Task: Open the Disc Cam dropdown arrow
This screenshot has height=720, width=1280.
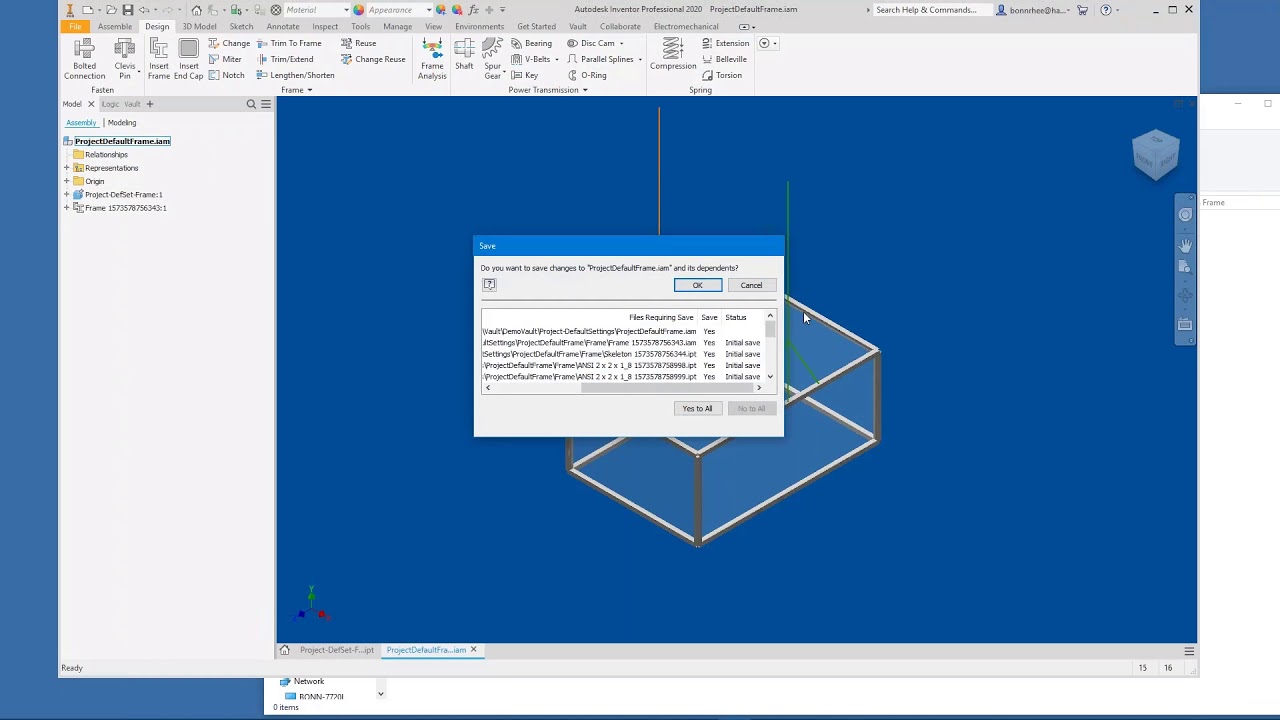Action: tap(621, 43)
